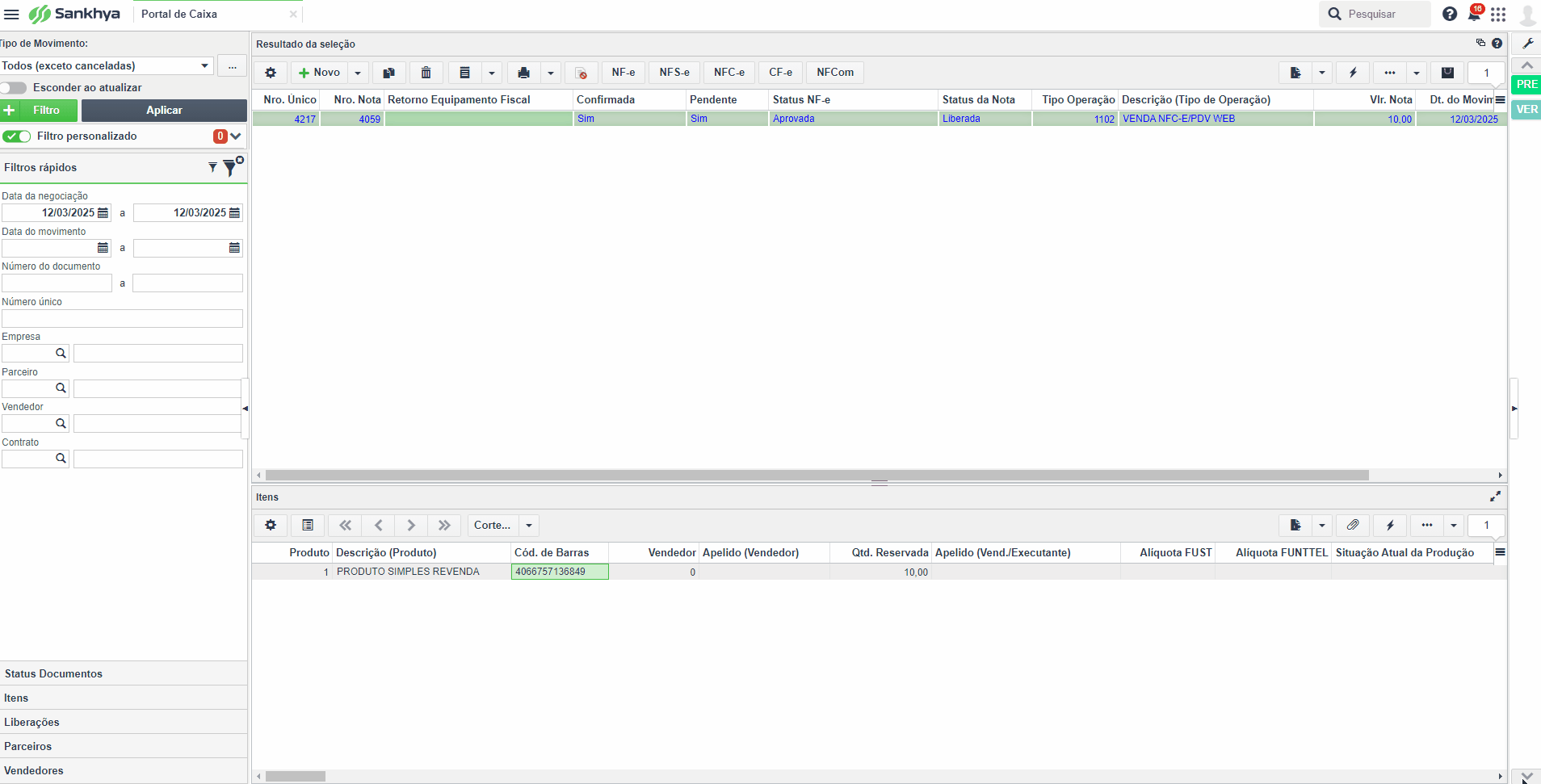Click the PRE side button
The image size is (1541, 784).
click(x=1526, y=84)
